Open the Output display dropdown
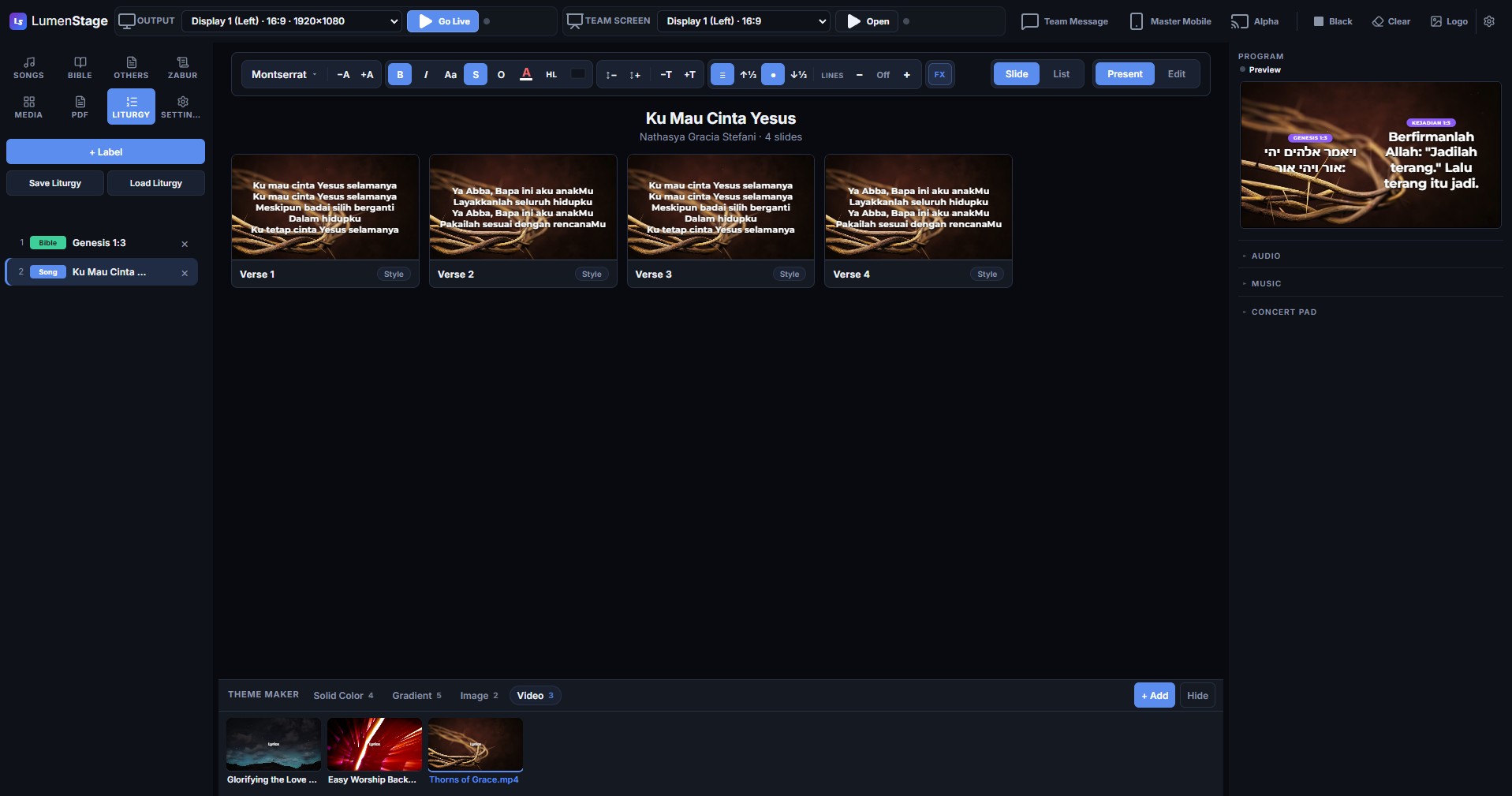 pyautogui.click(x=293, y=21)
